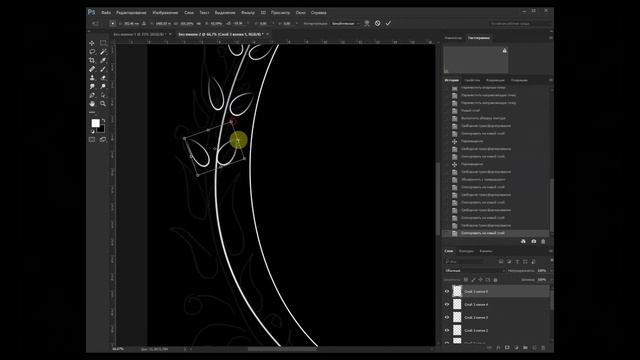Open the 'Изображение' menu
The width and height of the screenshot is (640, 360).
pyautogui.click(x=165, y=13)
